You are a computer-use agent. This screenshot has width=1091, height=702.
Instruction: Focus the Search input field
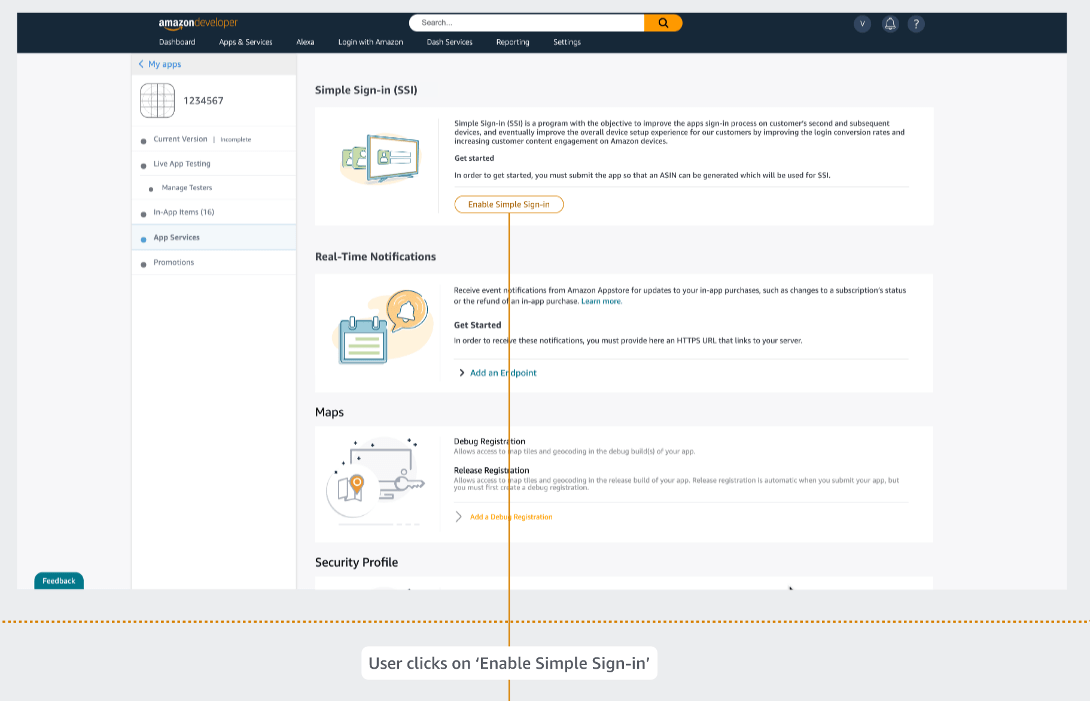point(527,23)
